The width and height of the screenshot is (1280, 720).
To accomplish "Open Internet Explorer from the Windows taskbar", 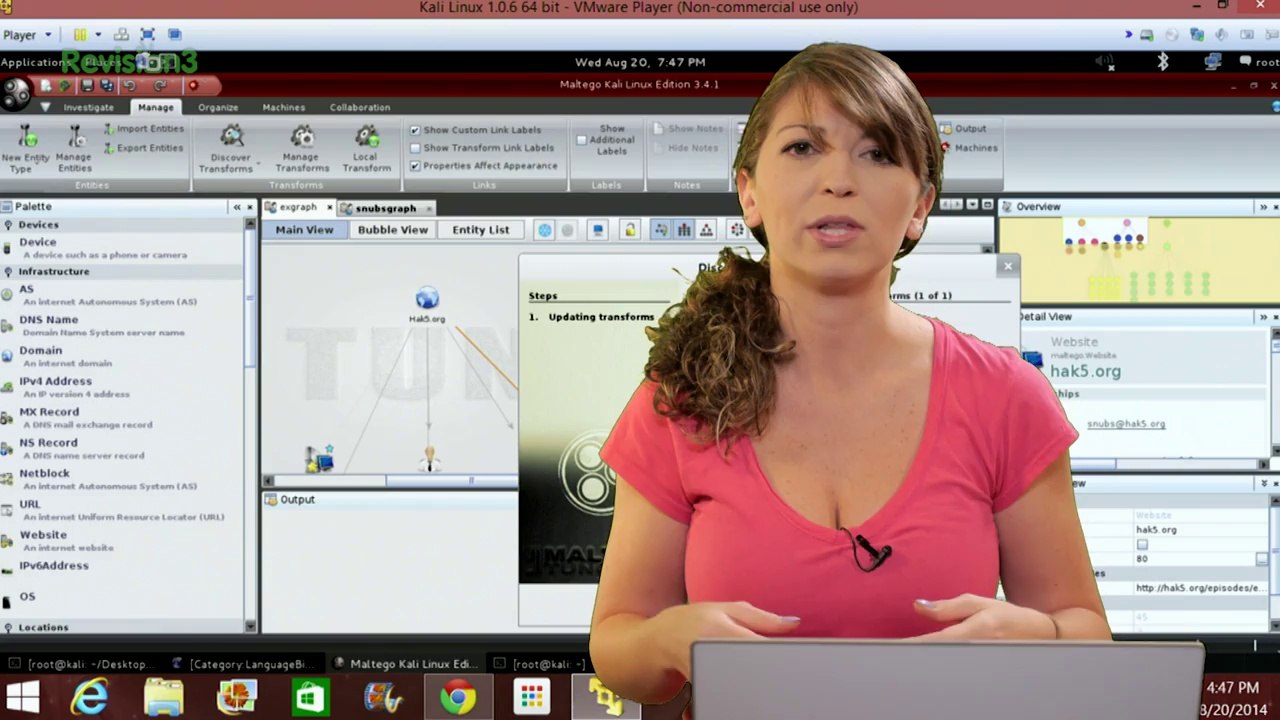I will (x=89, y=697).
